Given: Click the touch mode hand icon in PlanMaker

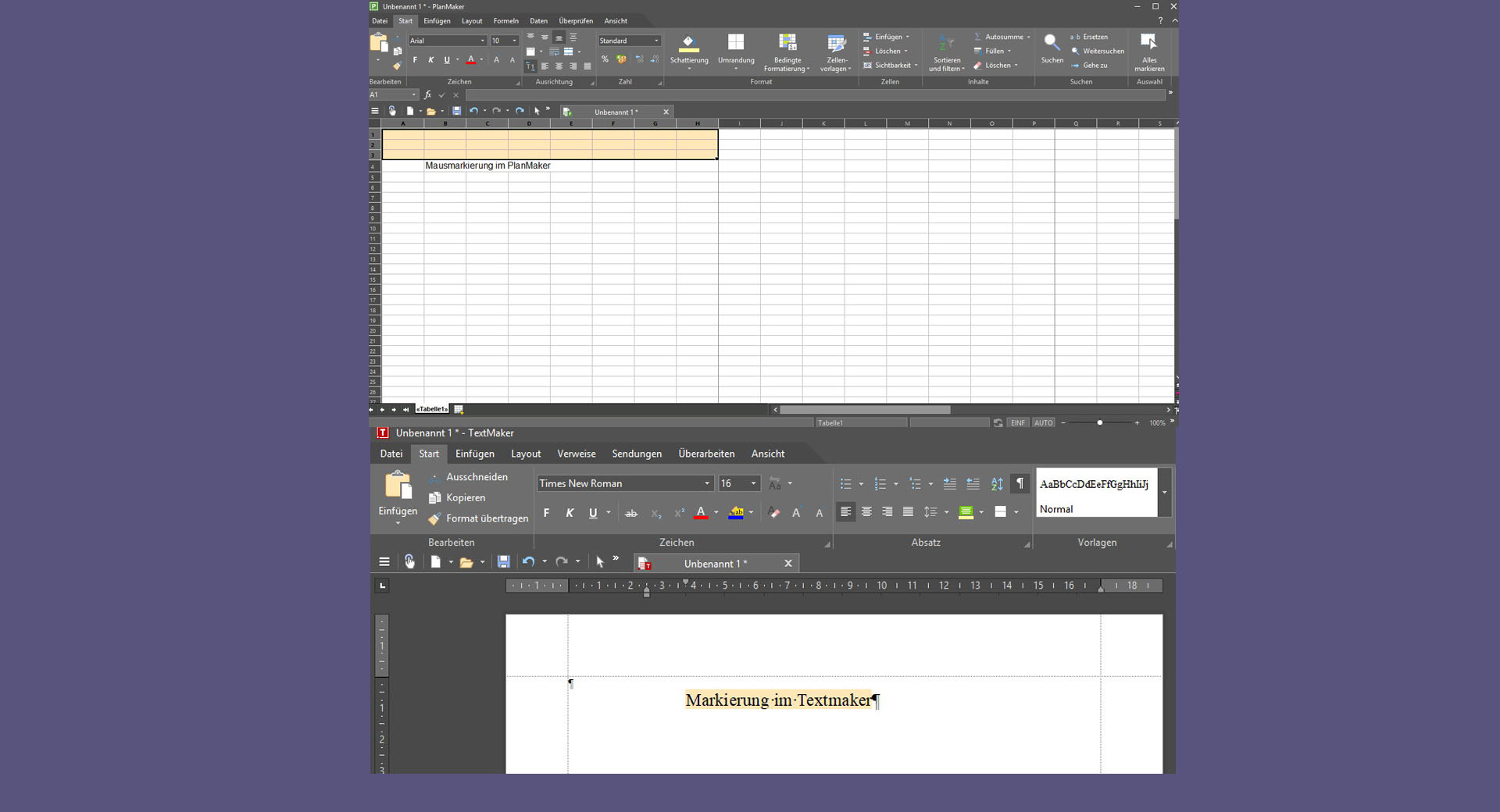Looking at the screenshot, I should click(392, 112).
